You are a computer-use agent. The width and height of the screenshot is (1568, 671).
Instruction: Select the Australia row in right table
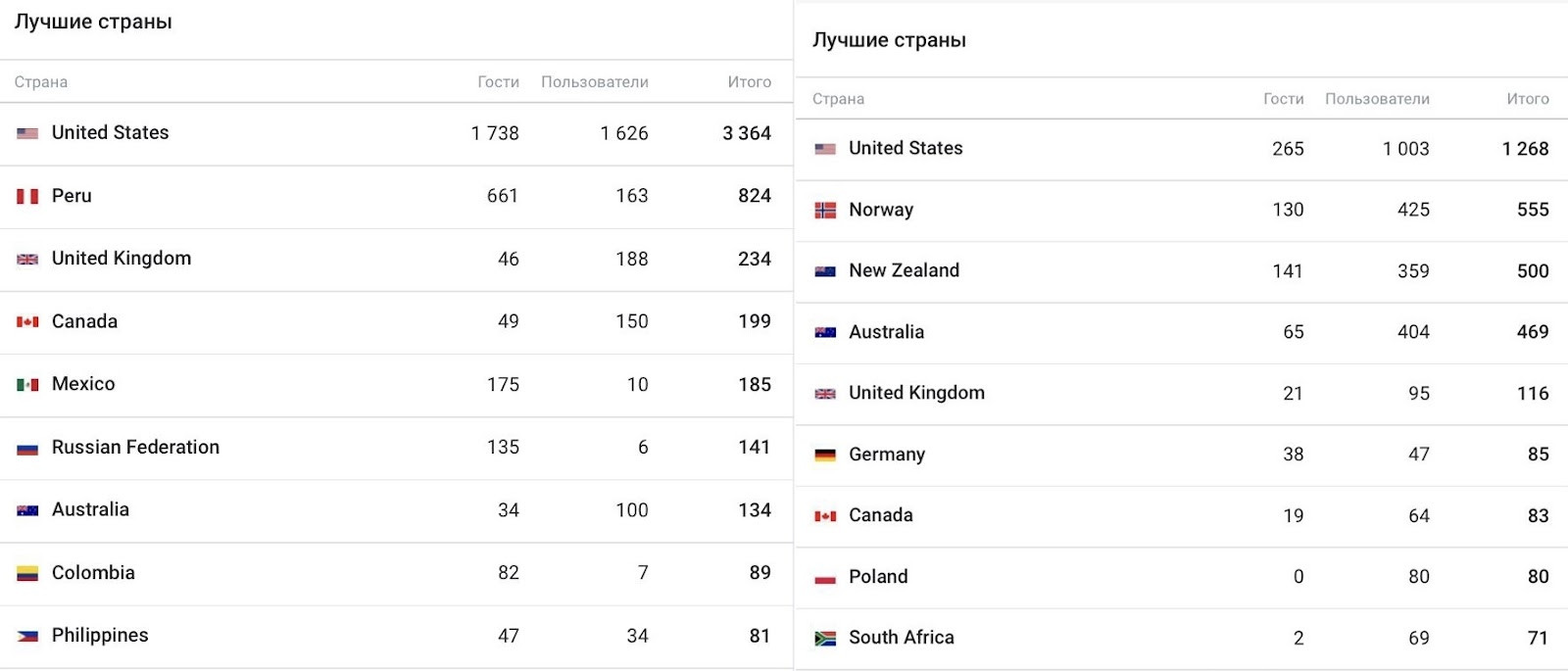pos(1182,333)
